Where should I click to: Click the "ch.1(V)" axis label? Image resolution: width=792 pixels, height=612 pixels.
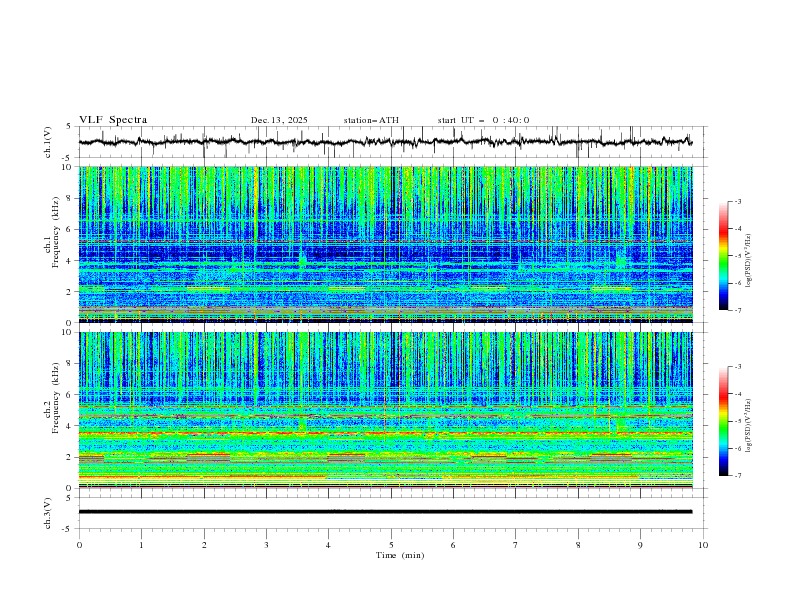click(48, 142)
